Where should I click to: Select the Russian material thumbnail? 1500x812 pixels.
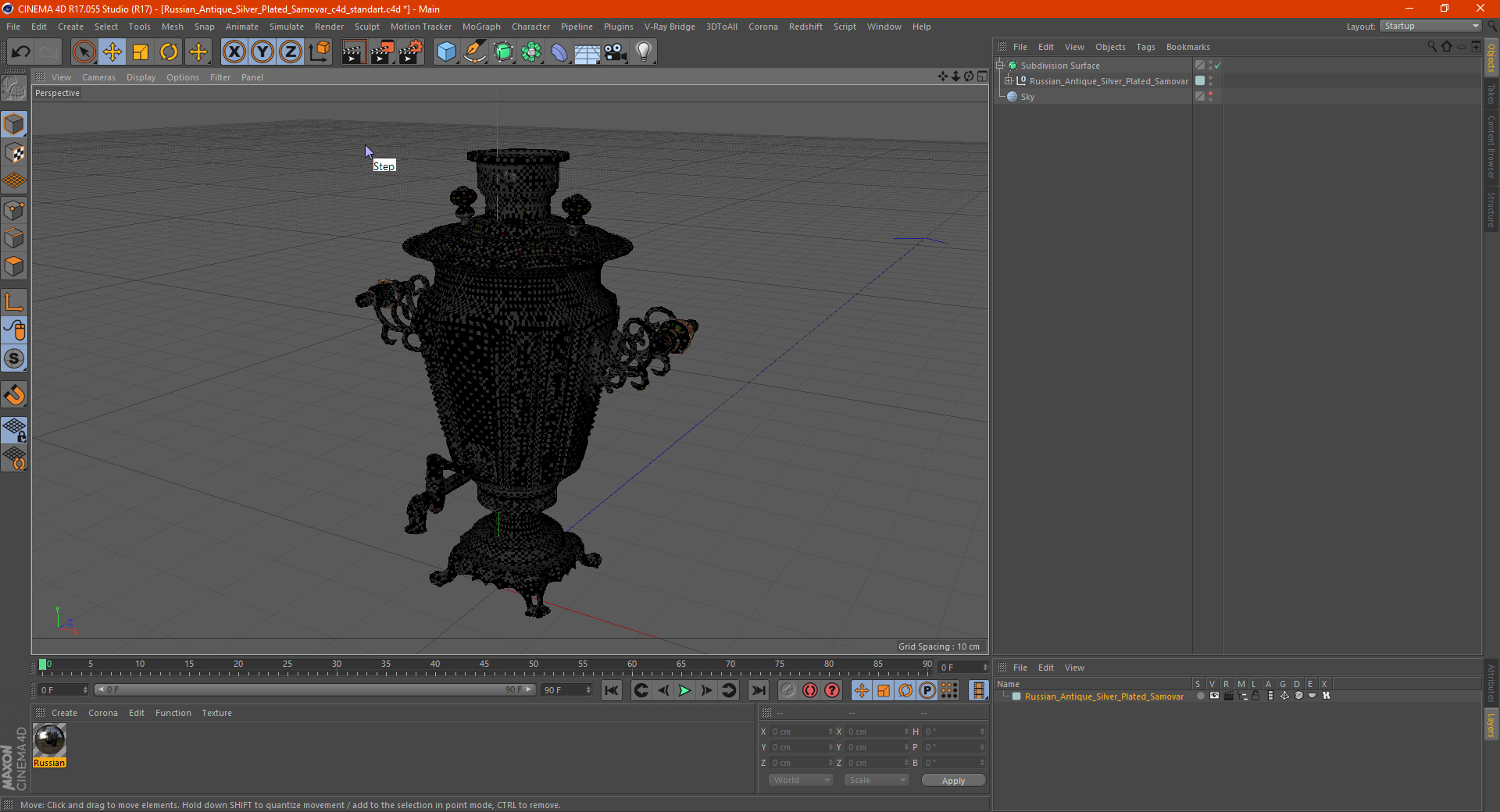[49, 740]
